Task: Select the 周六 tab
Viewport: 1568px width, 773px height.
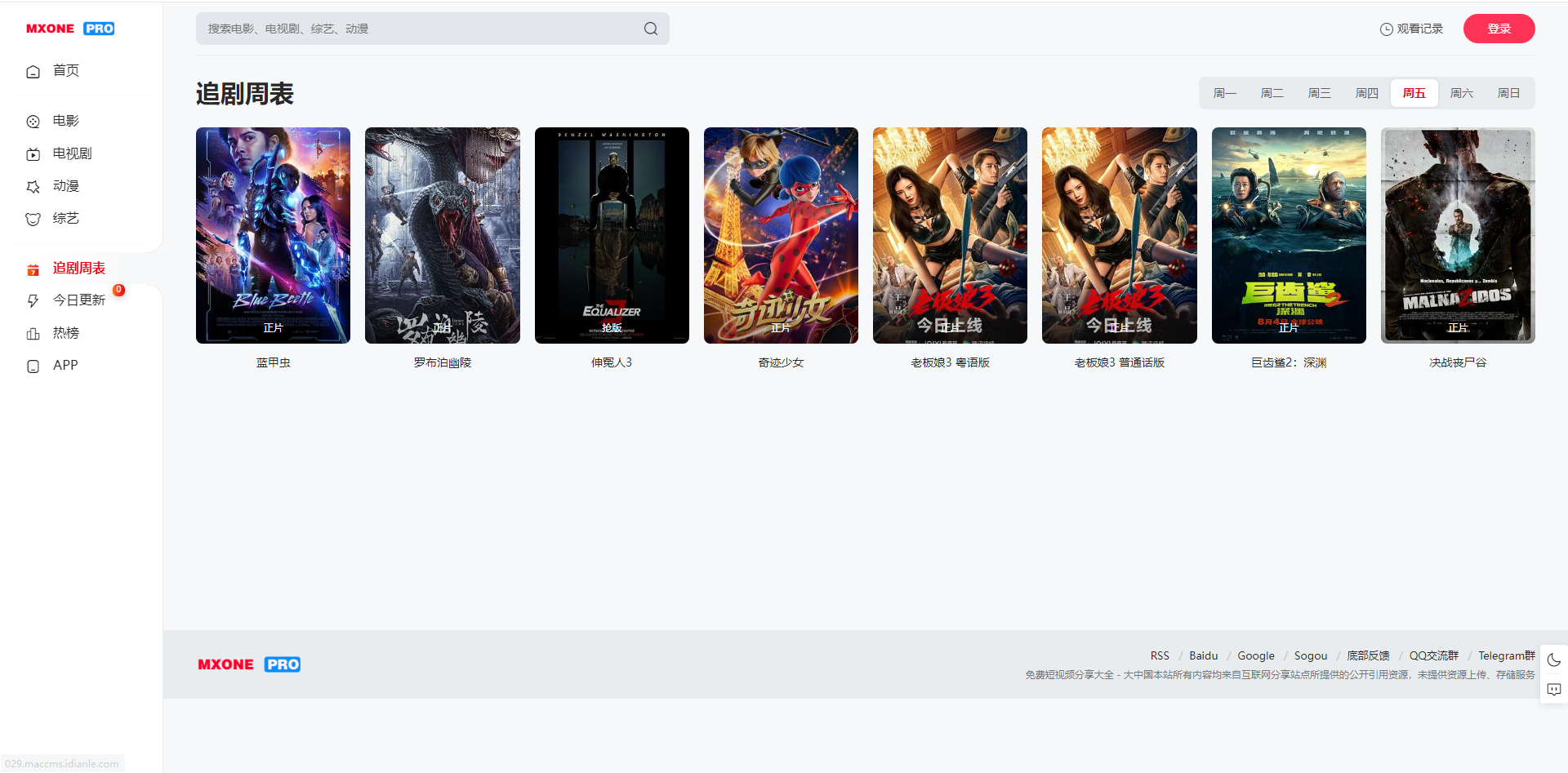Action: [x=1461, y=93]
